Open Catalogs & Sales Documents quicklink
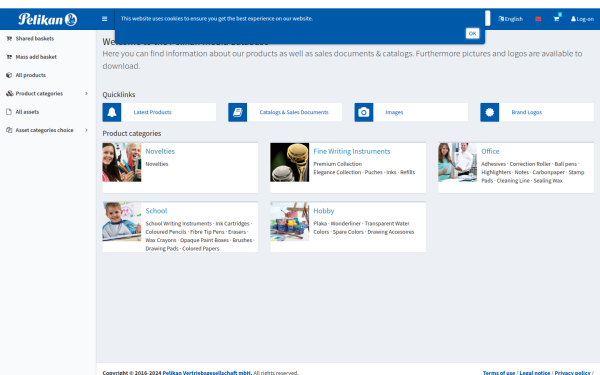This screenshot has width=600, height=375. pyautogui.click(x=294, y=112)
